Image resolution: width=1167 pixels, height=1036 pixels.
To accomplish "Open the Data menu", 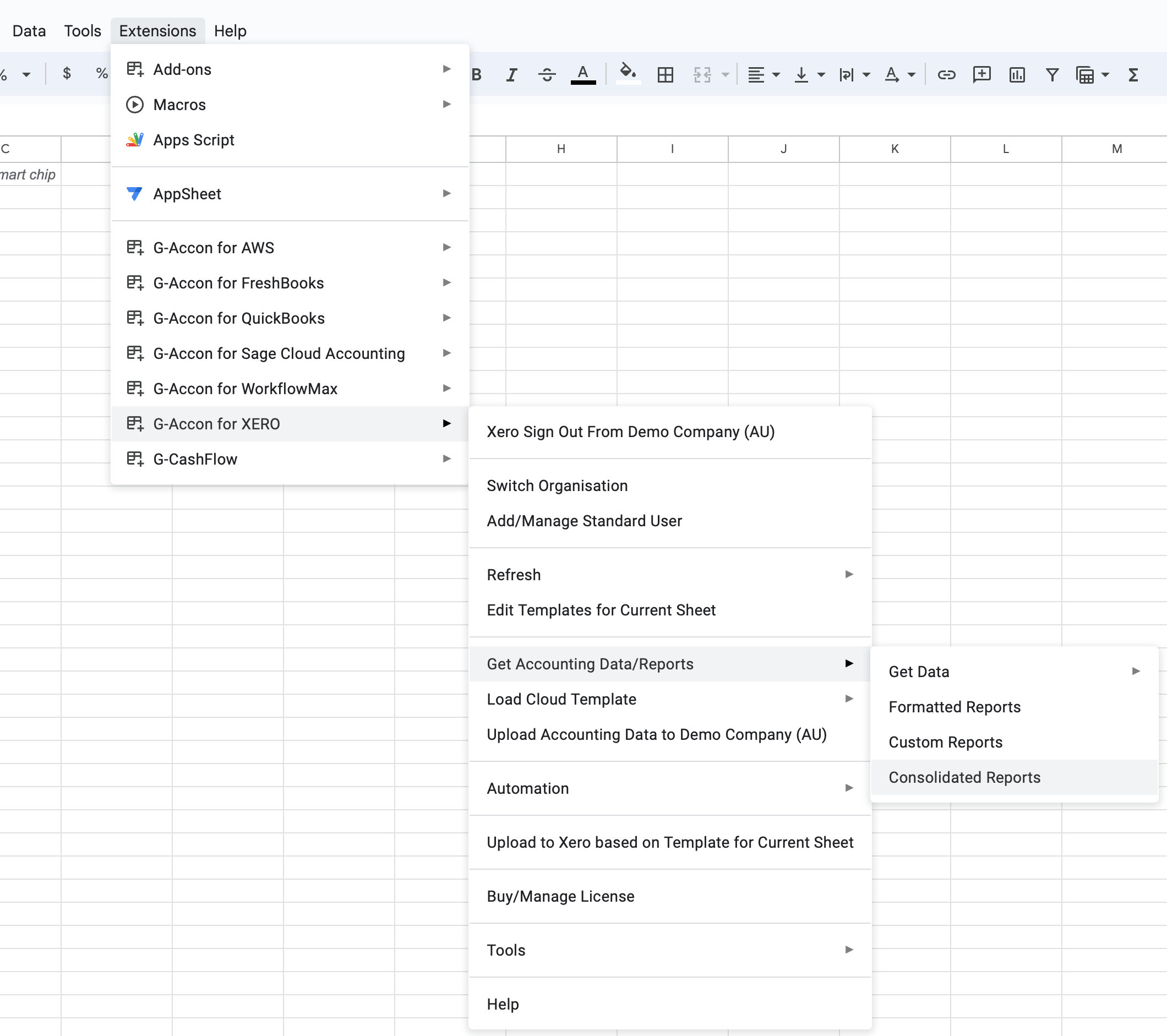I will coord(29,31).
